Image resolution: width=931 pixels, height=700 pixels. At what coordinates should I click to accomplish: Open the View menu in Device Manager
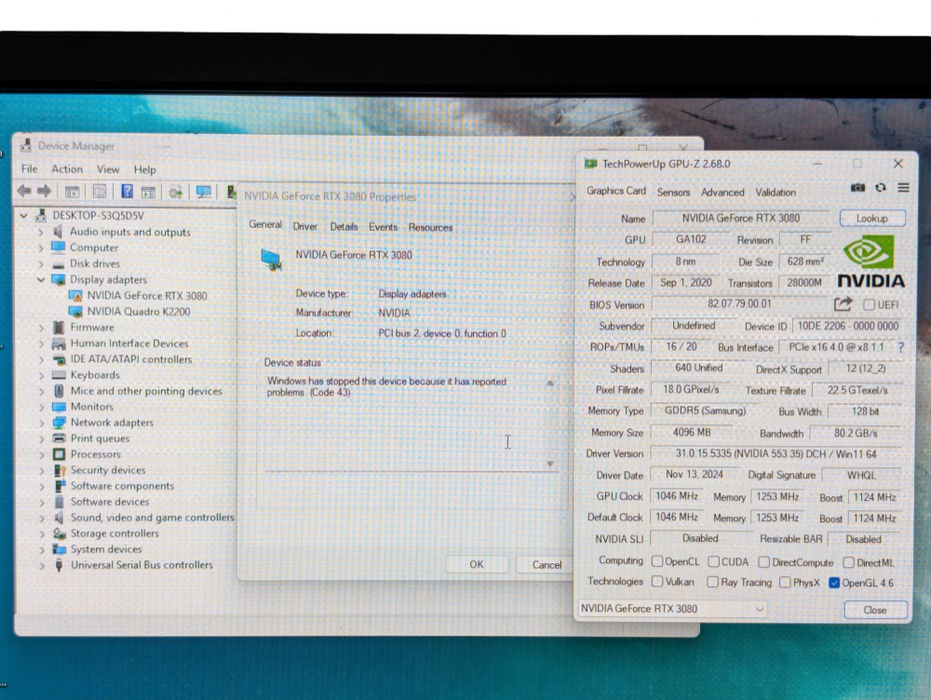pos(108,169)
